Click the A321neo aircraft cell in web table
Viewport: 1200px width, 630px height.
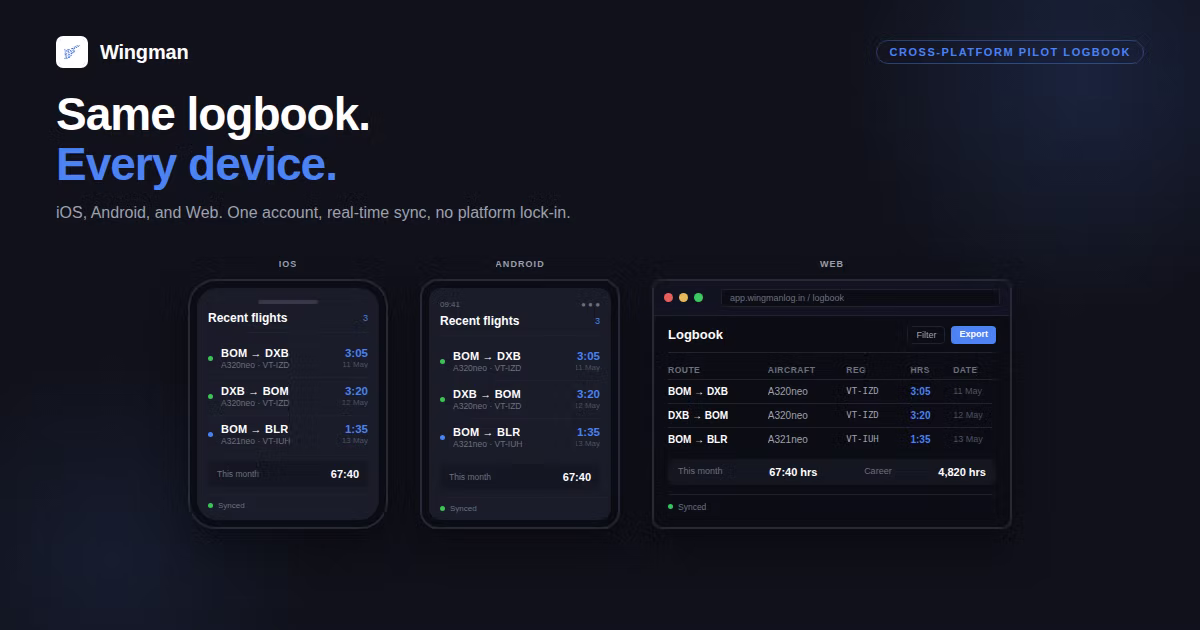coord(788,439)
